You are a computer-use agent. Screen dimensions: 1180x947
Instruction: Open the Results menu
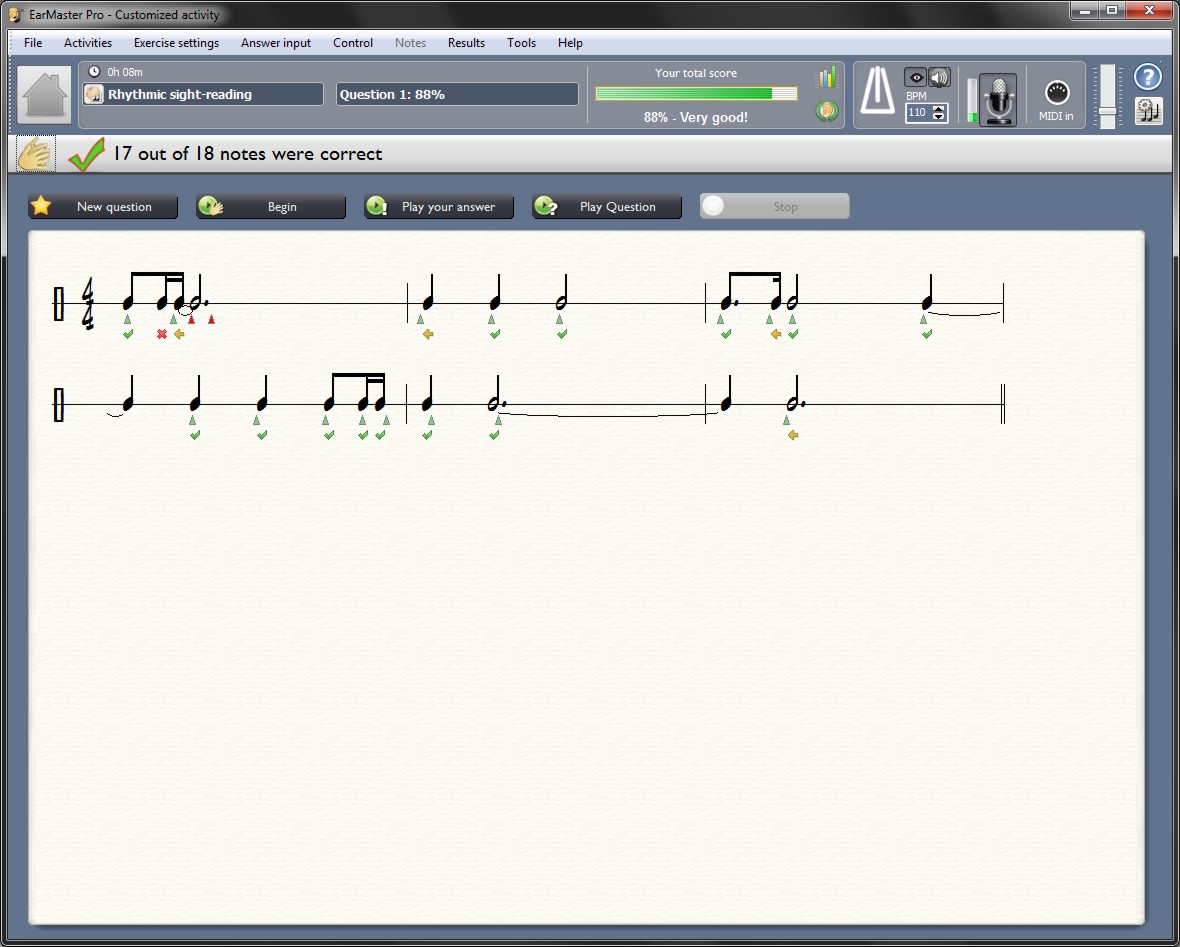pos(466,43)
